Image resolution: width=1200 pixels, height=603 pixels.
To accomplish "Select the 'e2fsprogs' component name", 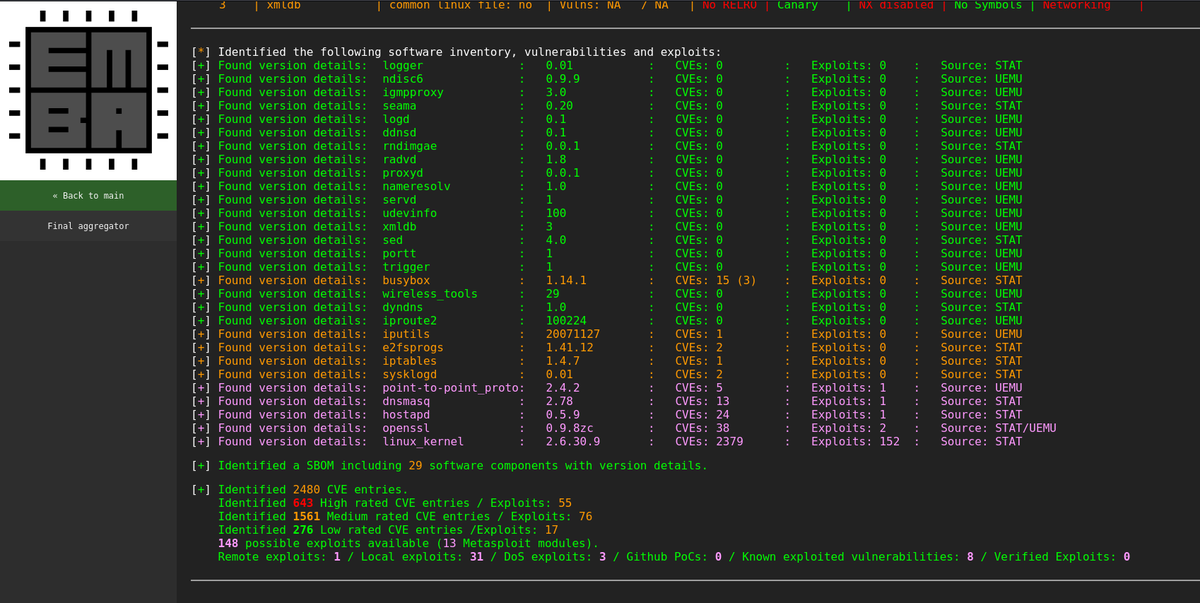I will (413, 347).
